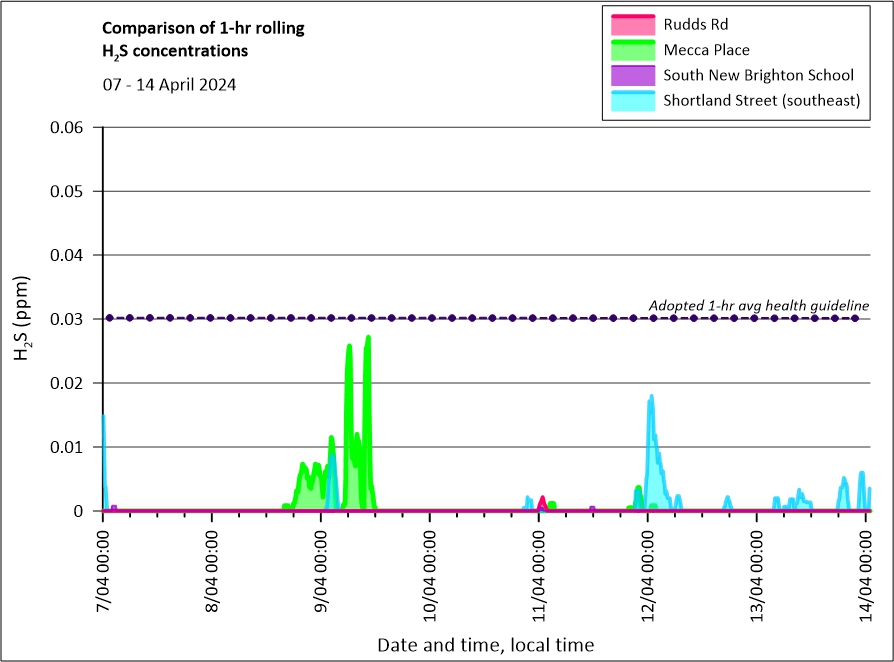Click Shortland Street (southeast) legend text
The width and height of the screenshot is (894, 662).
[x=761, y=100]
